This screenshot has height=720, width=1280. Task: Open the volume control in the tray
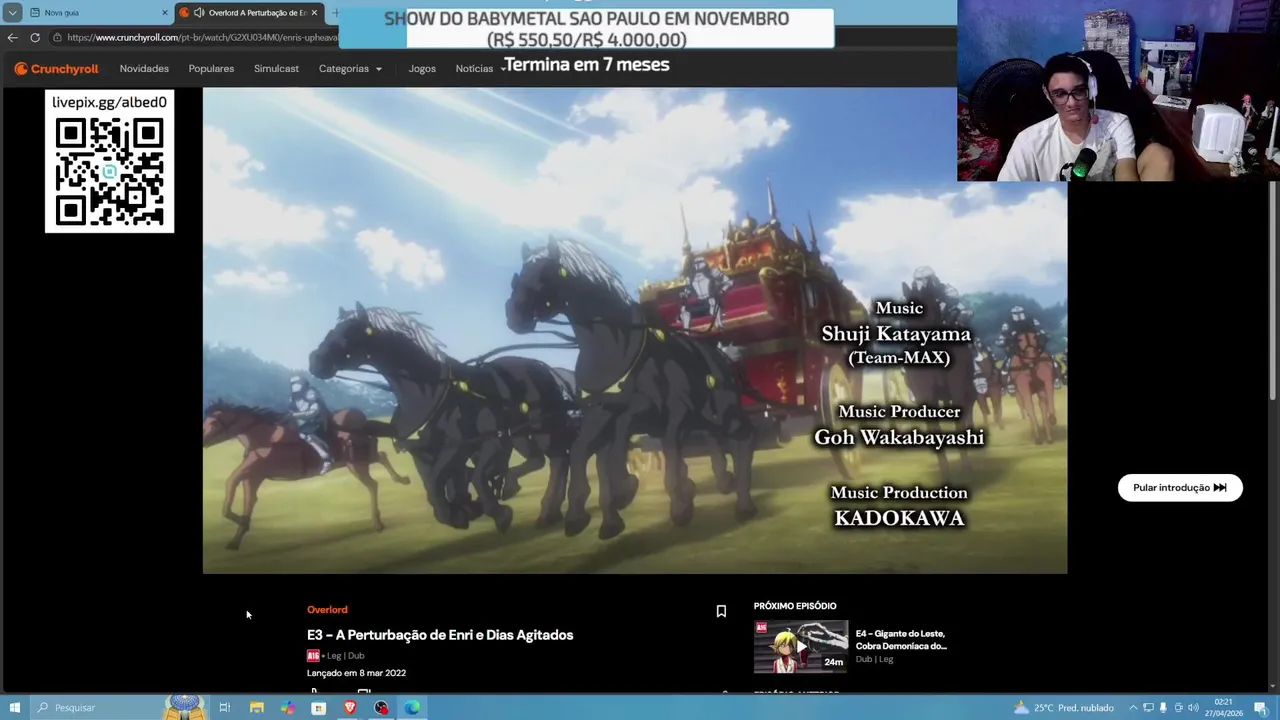pyautogui.click(x=1193, y=708)
